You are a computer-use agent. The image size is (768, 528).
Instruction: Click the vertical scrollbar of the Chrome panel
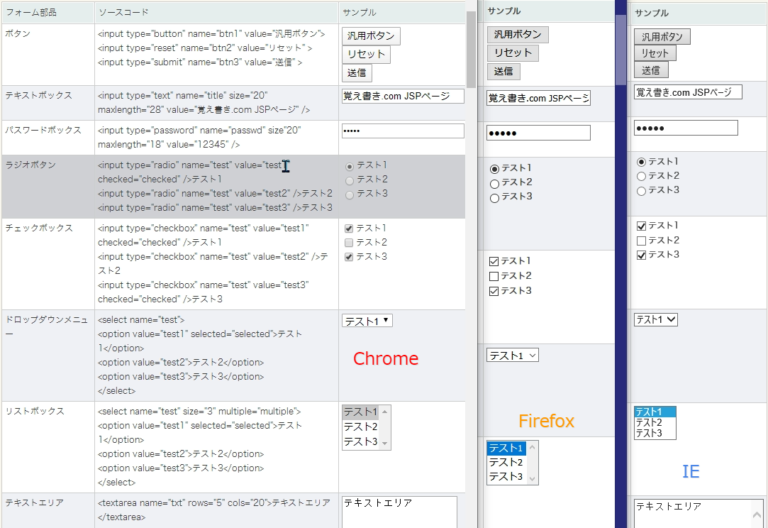(x=471, y=50)
